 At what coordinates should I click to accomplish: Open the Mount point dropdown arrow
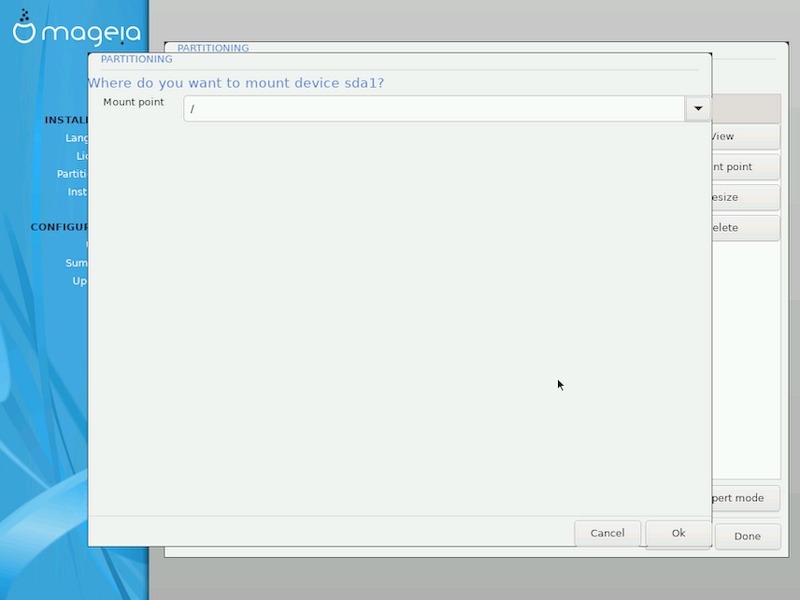697,109
